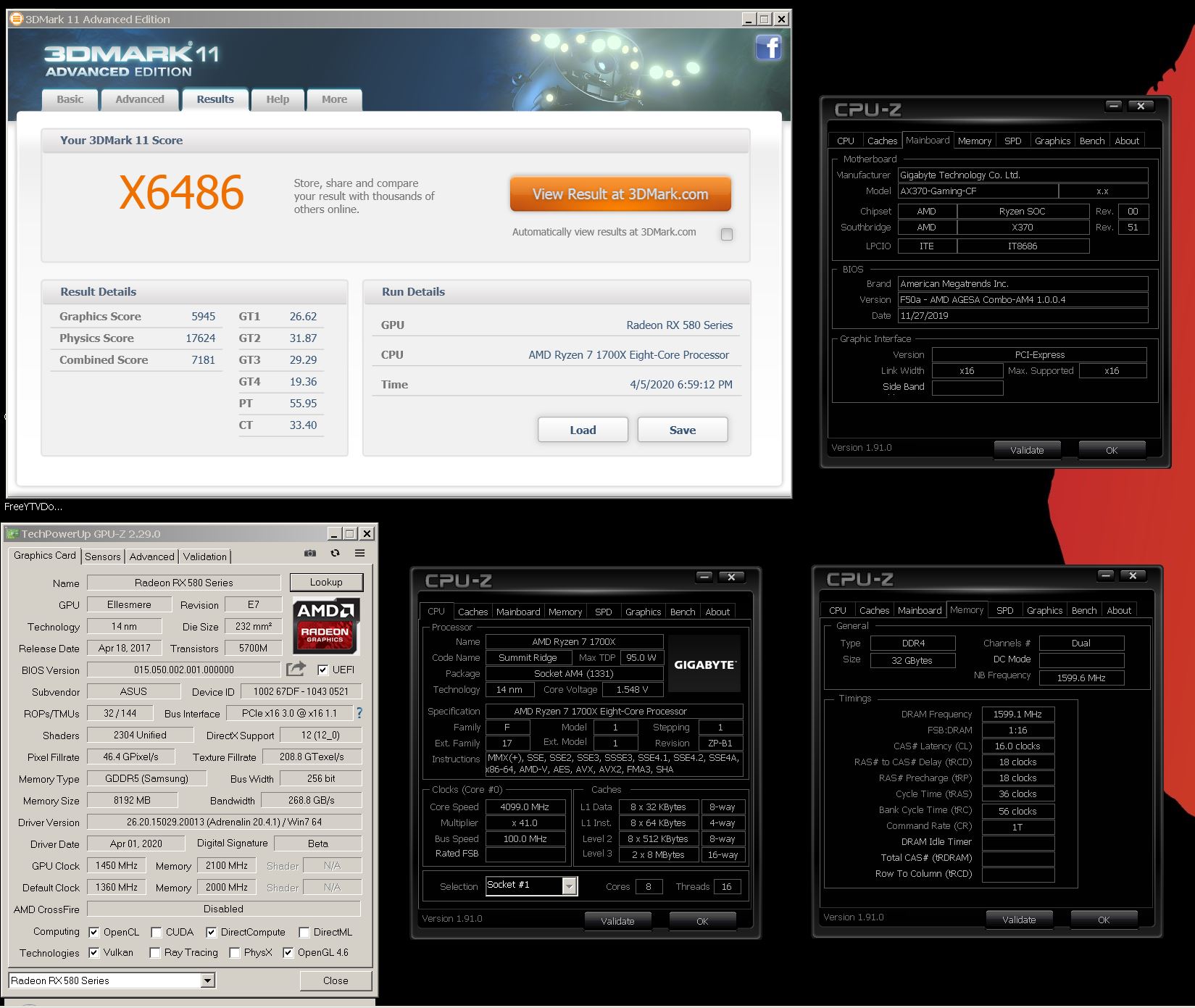Click the Save button in Run Details
Viewport: 1195px width, 1008px height.
click(x=683, y=430)
